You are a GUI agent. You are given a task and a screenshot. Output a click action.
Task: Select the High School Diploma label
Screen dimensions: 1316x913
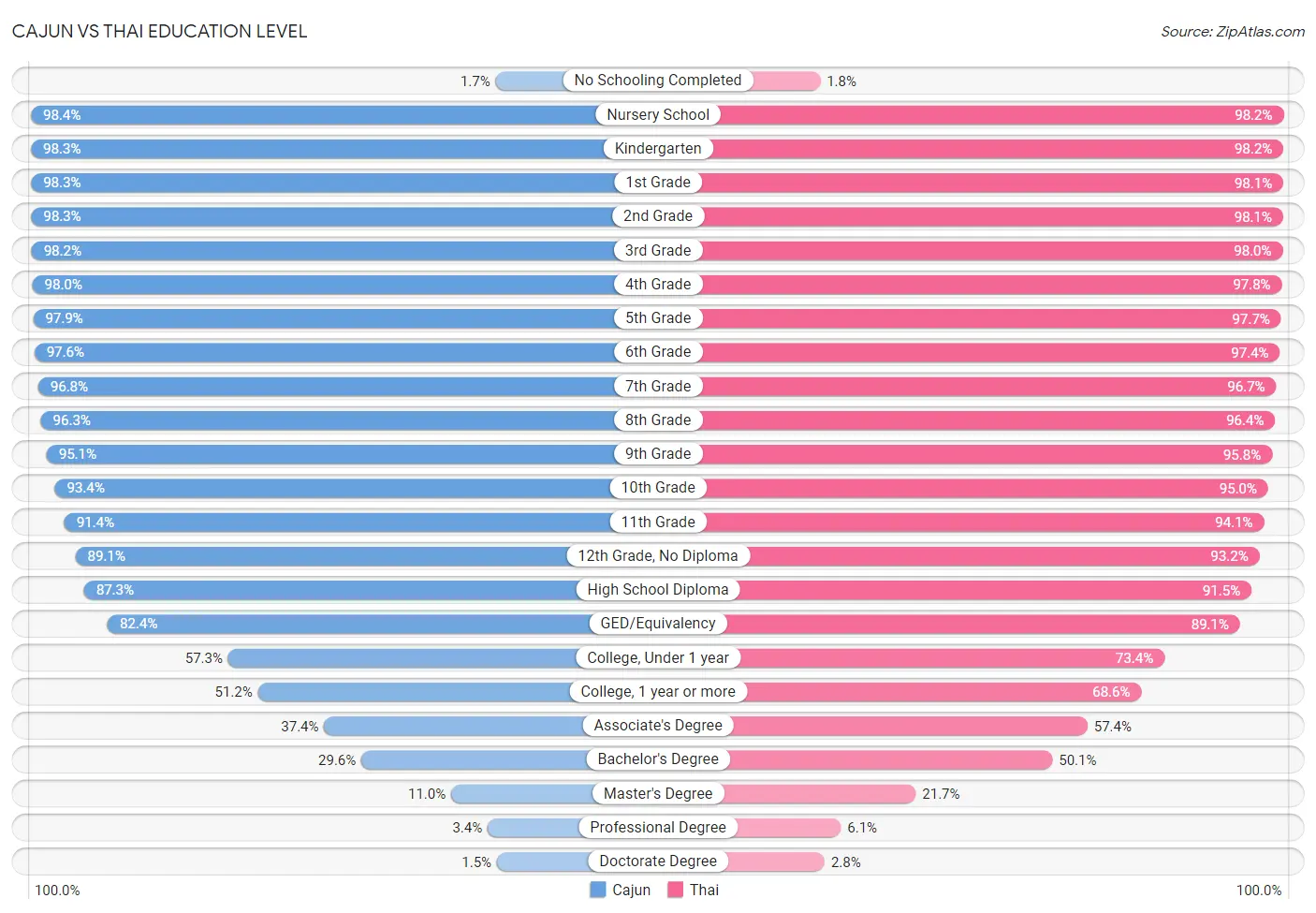click(658, 589)
